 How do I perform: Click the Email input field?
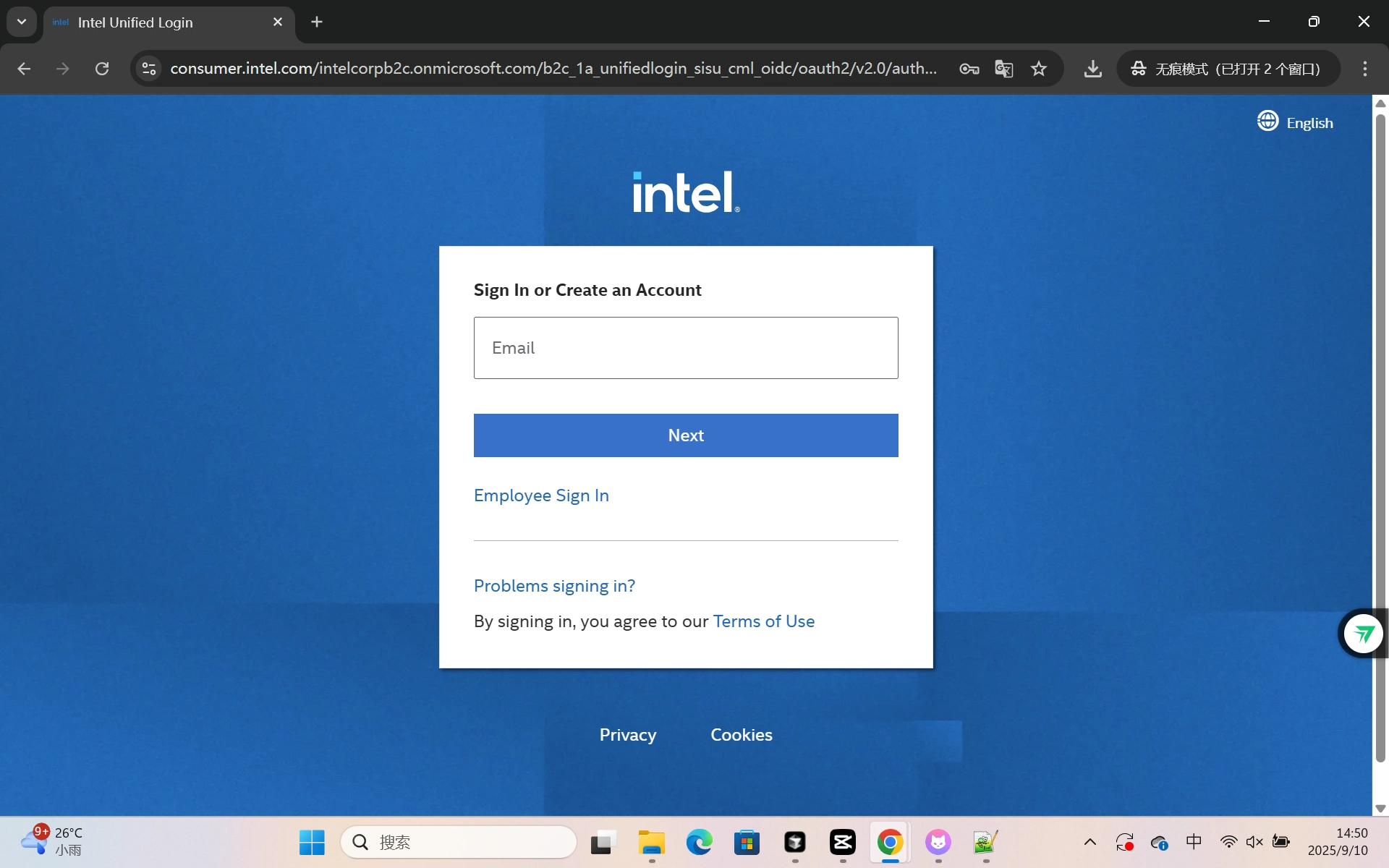coord(686,348)
